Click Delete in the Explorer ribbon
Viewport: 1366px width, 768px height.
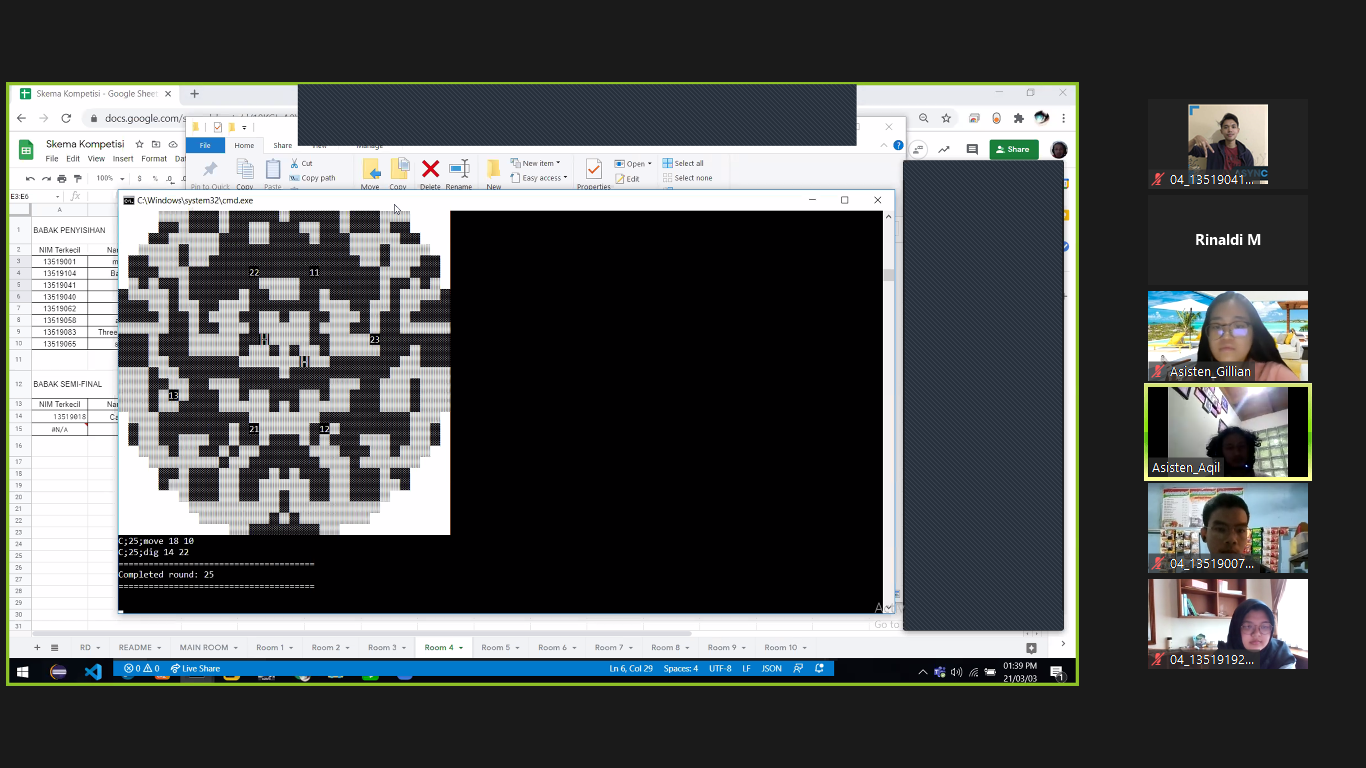[430, 174]
